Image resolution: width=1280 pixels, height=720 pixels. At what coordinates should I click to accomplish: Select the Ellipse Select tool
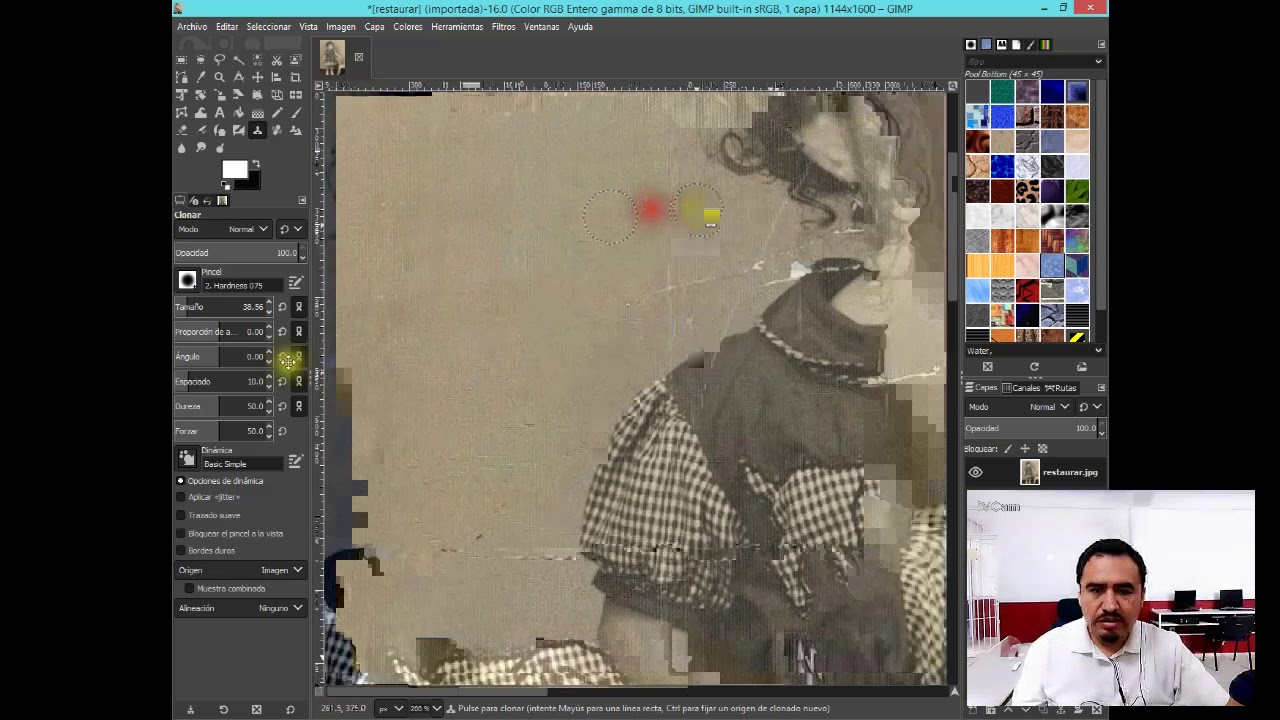tap(200, 60)
